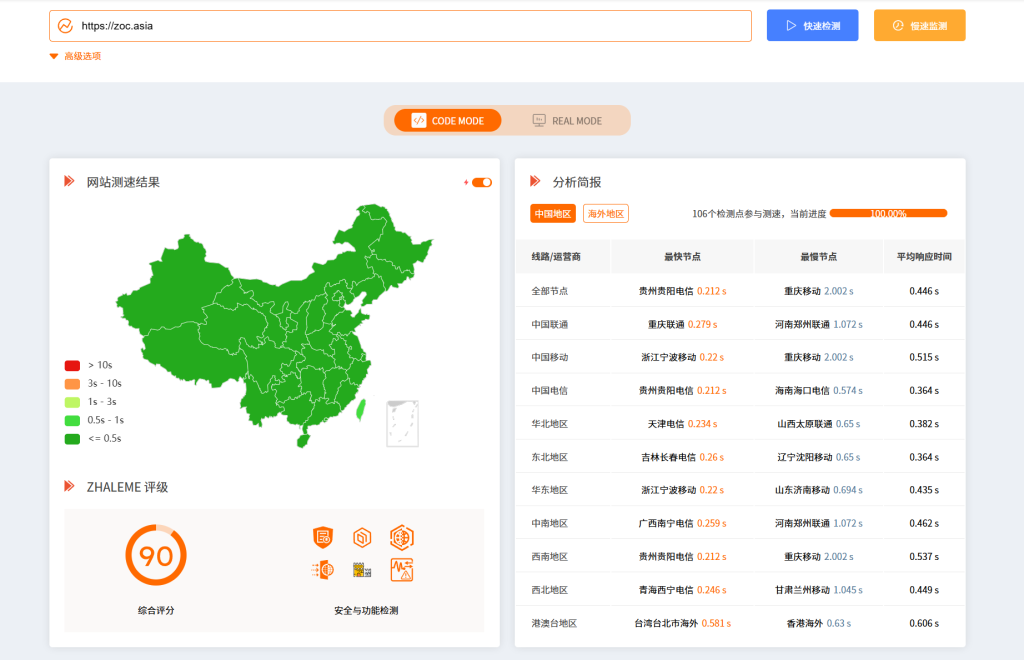
Task: Select the 海外地区 tab
Action: 605,214
